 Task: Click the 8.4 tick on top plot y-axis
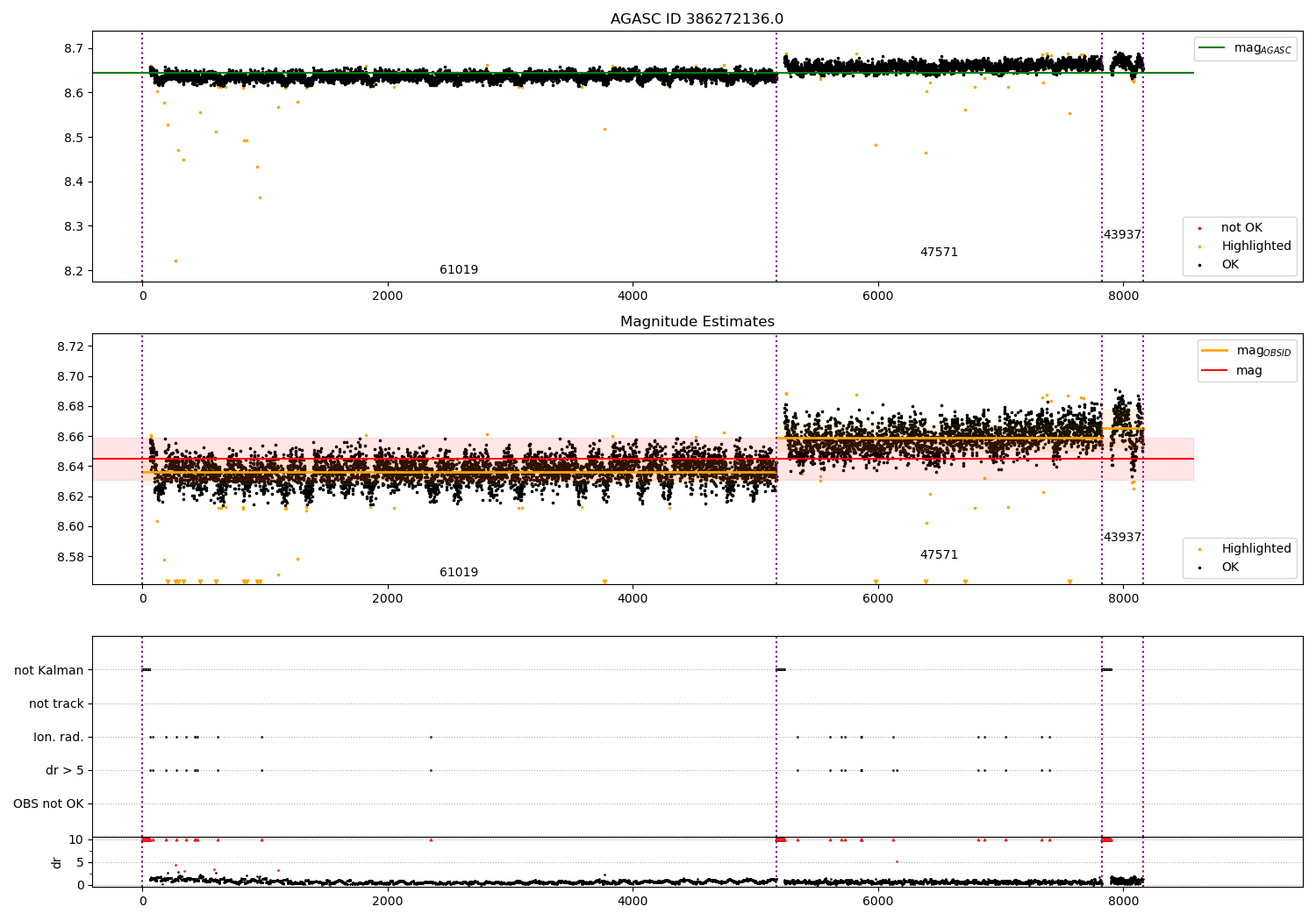coord(75,182)
